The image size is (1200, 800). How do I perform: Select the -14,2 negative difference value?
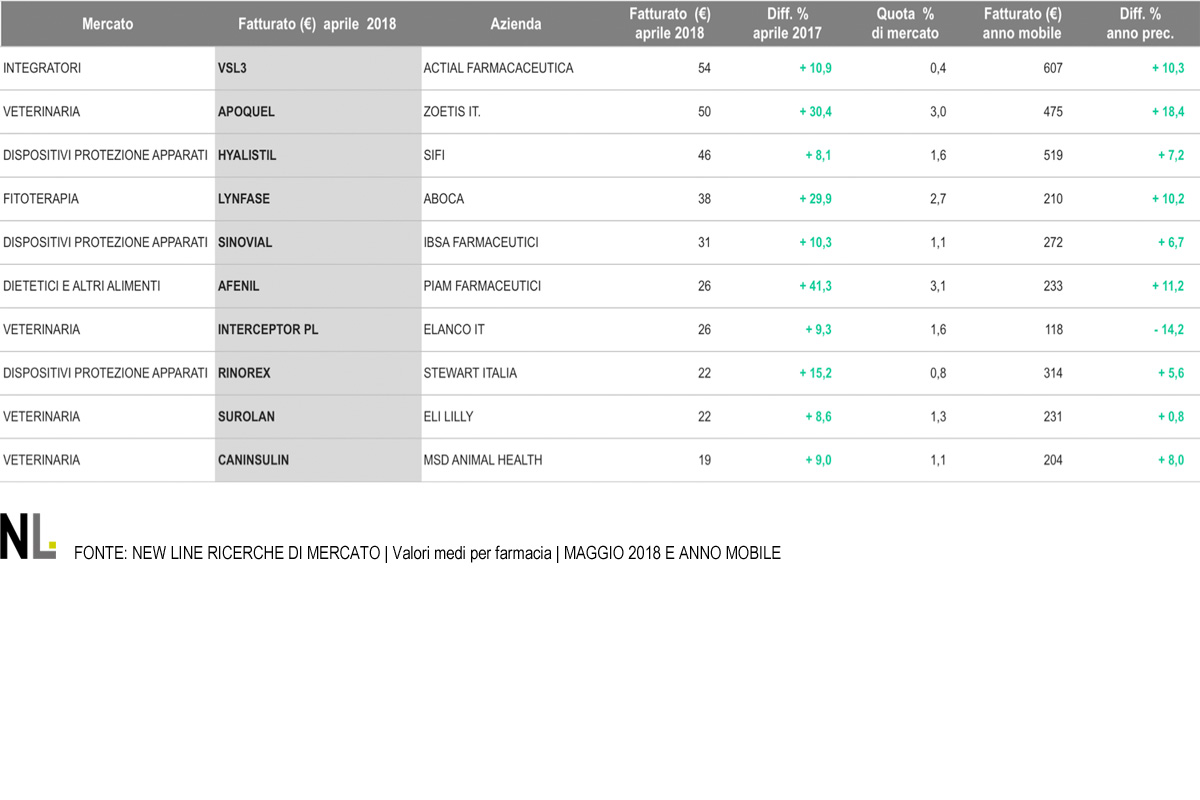(1168, 329)
